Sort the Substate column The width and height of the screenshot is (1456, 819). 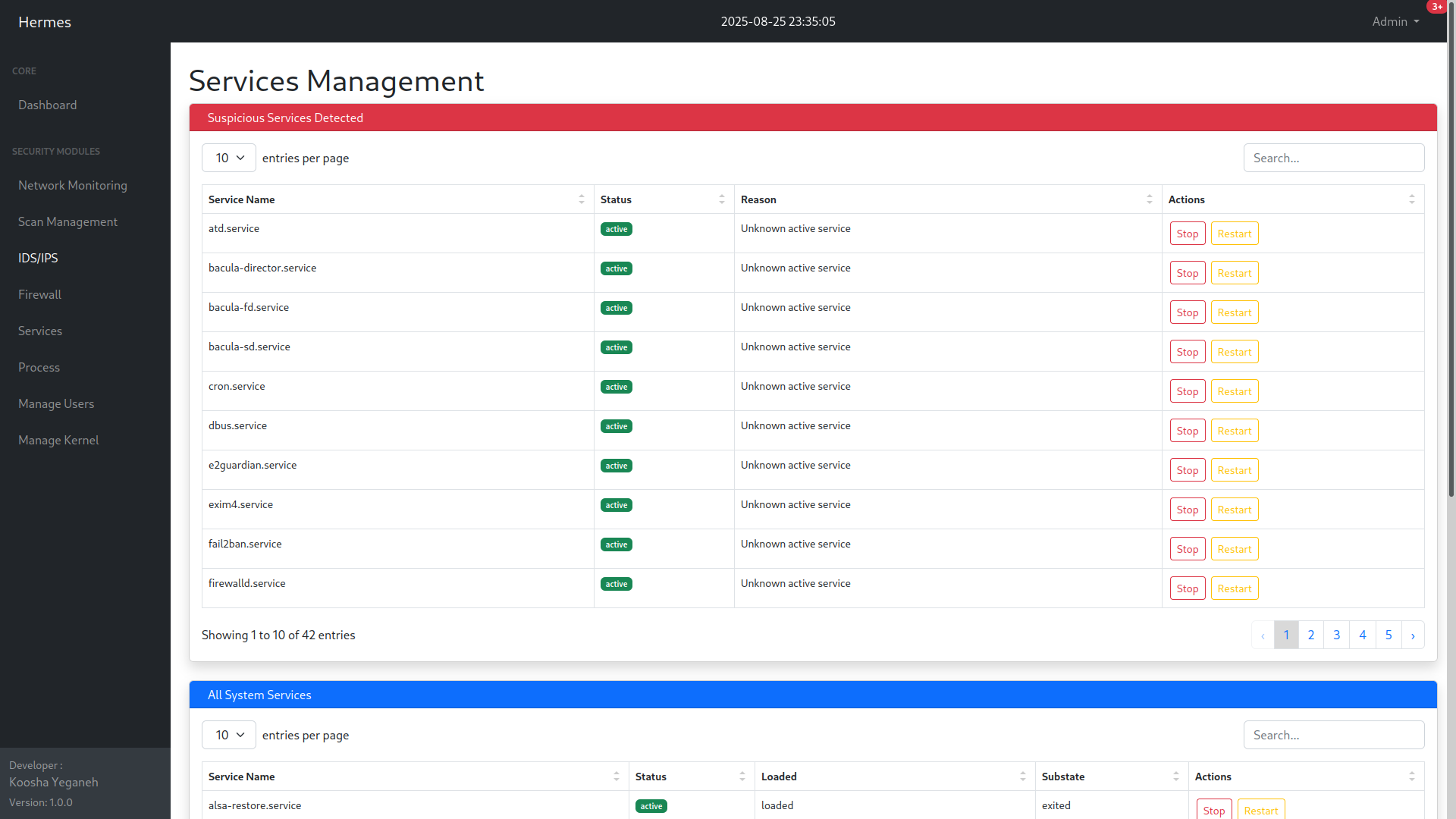pos(1177,777)
